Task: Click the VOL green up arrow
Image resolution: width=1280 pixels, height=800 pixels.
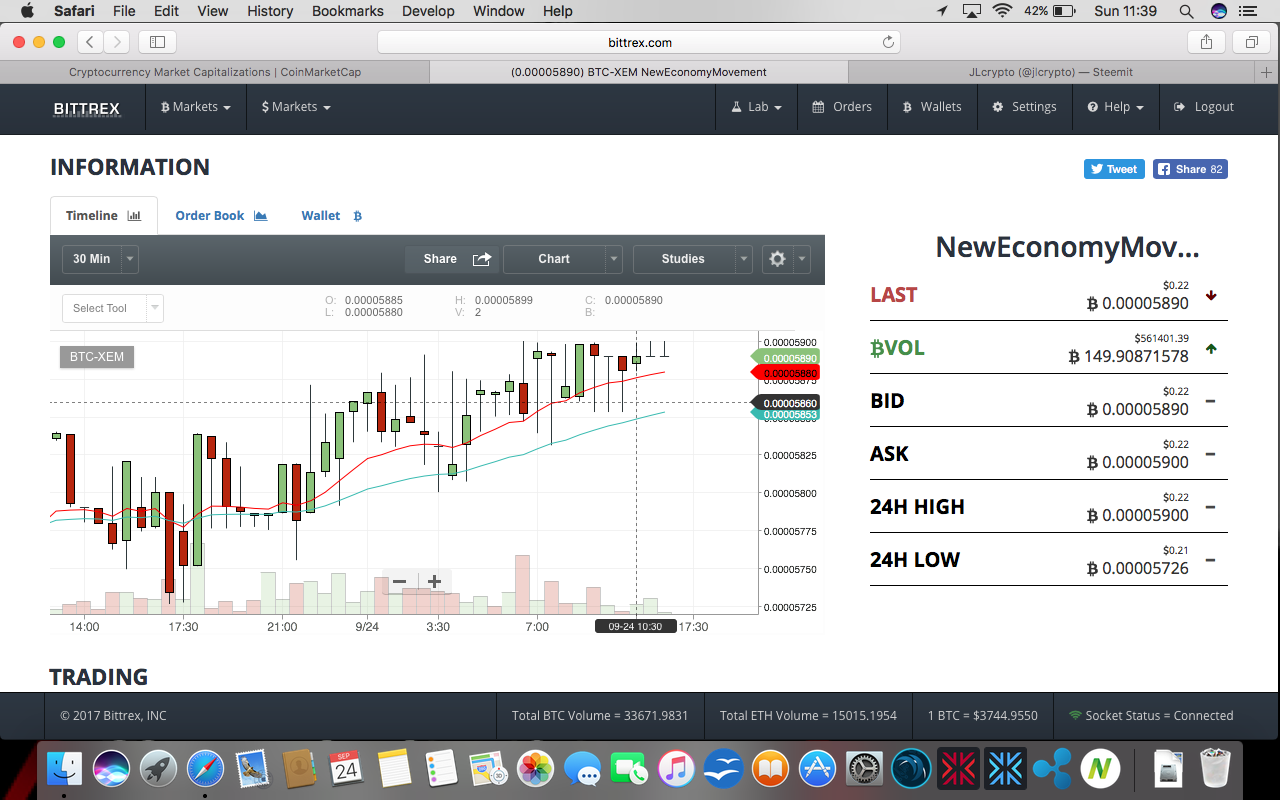Action: point(1211,349)
